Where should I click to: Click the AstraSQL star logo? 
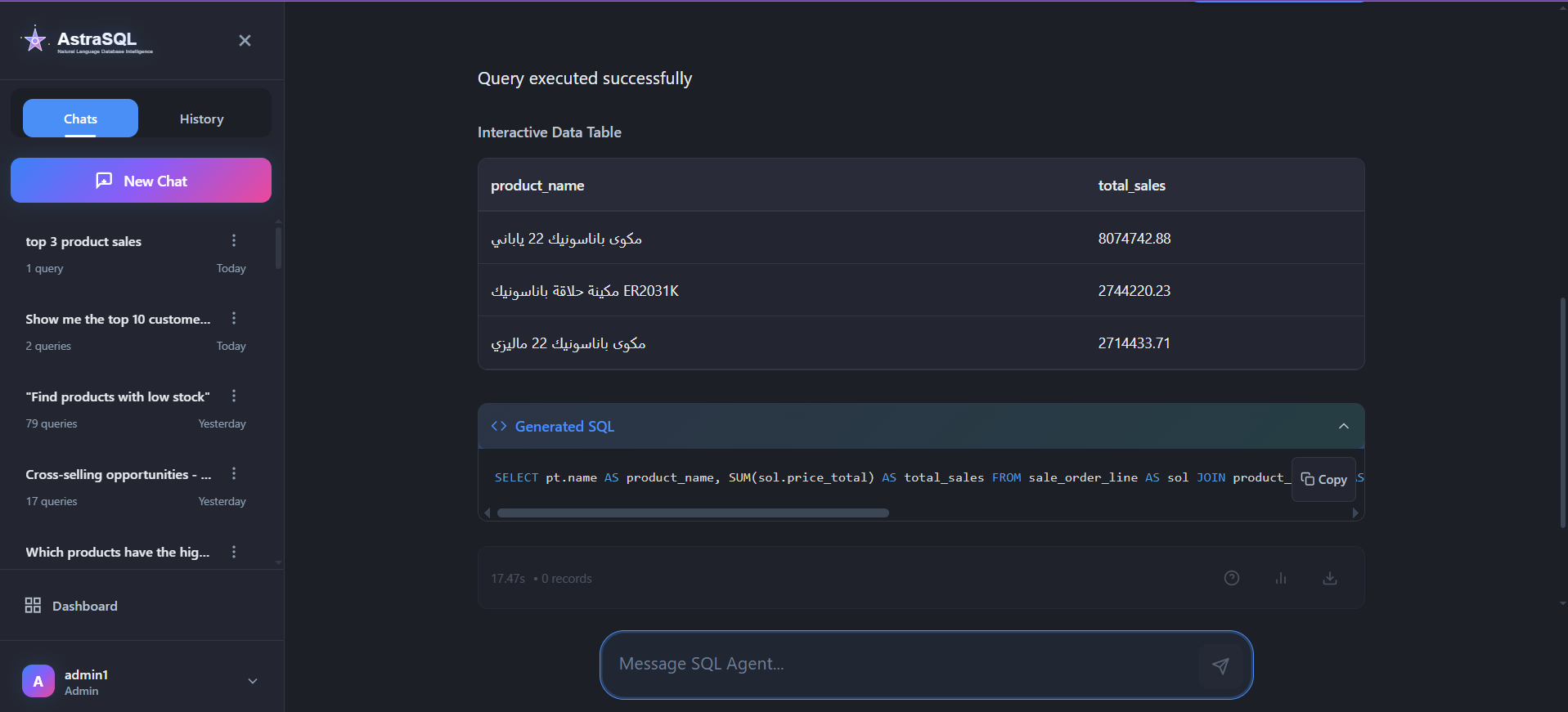pyautogui.click(x=35, y=39)
